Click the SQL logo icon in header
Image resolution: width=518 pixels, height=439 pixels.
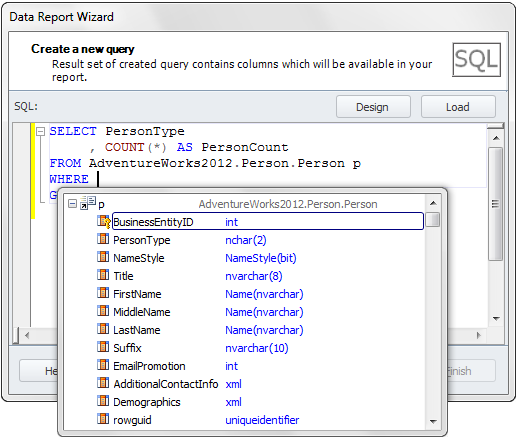pos(476,60)
